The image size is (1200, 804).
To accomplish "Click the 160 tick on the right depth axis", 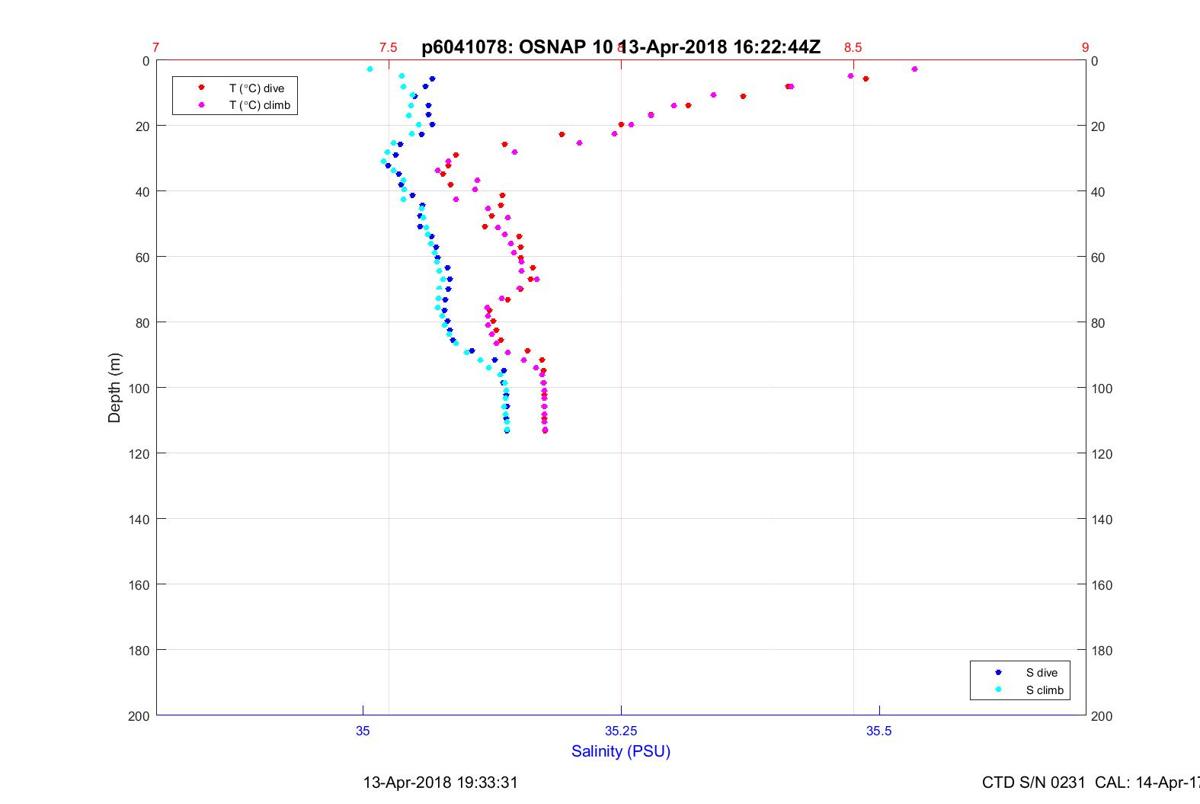I will [x=1101, y=585].
